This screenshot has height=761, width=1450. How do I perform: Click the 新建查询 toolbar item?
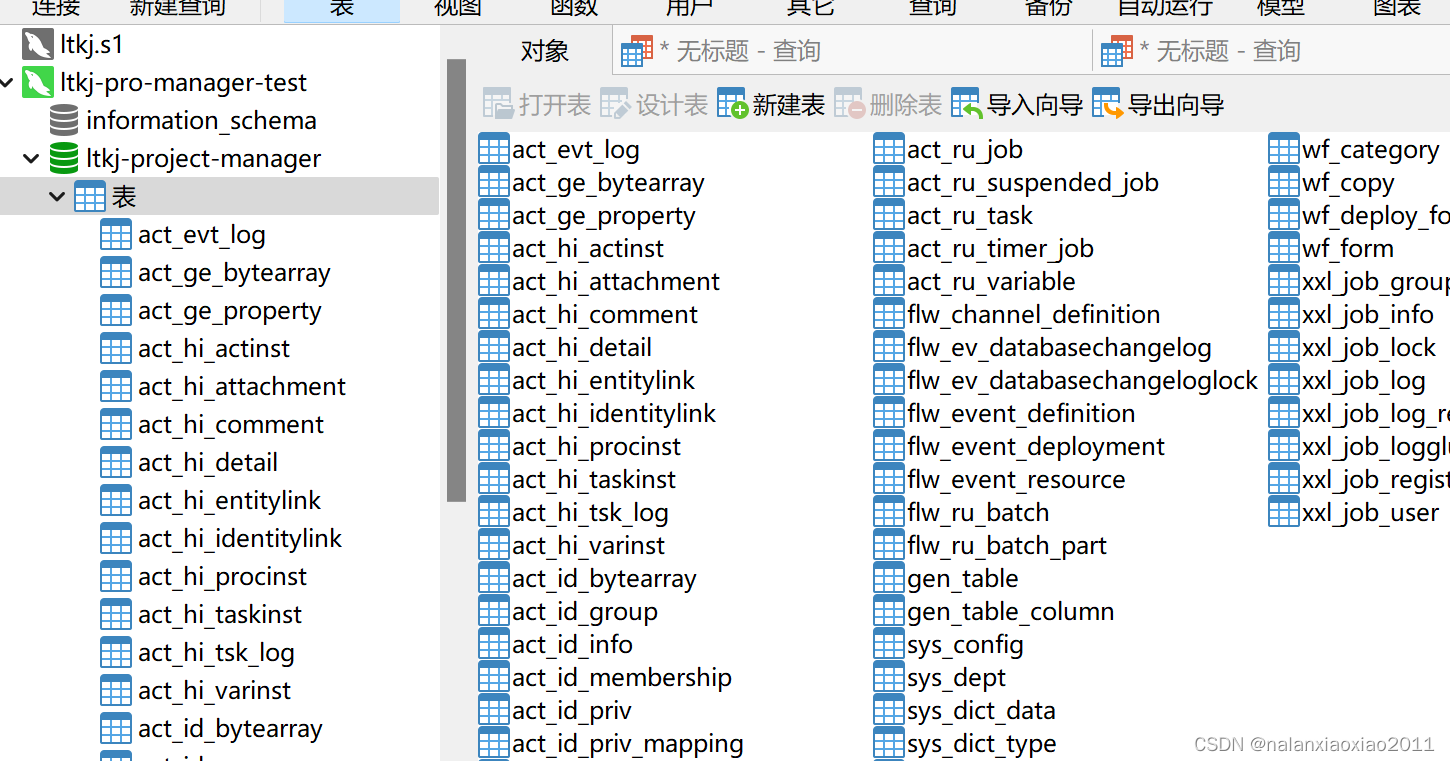click(178, 8)
